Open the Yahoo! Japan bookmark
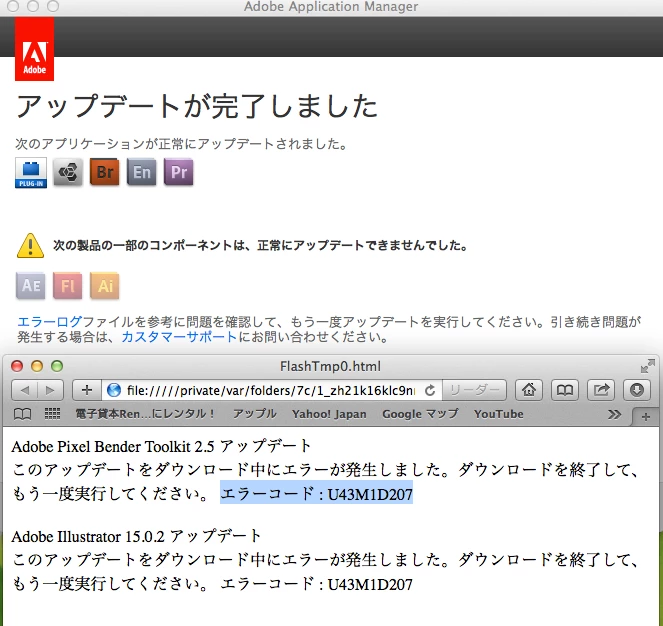The height and width of the screenshot is (626, 663). point(329,414)
